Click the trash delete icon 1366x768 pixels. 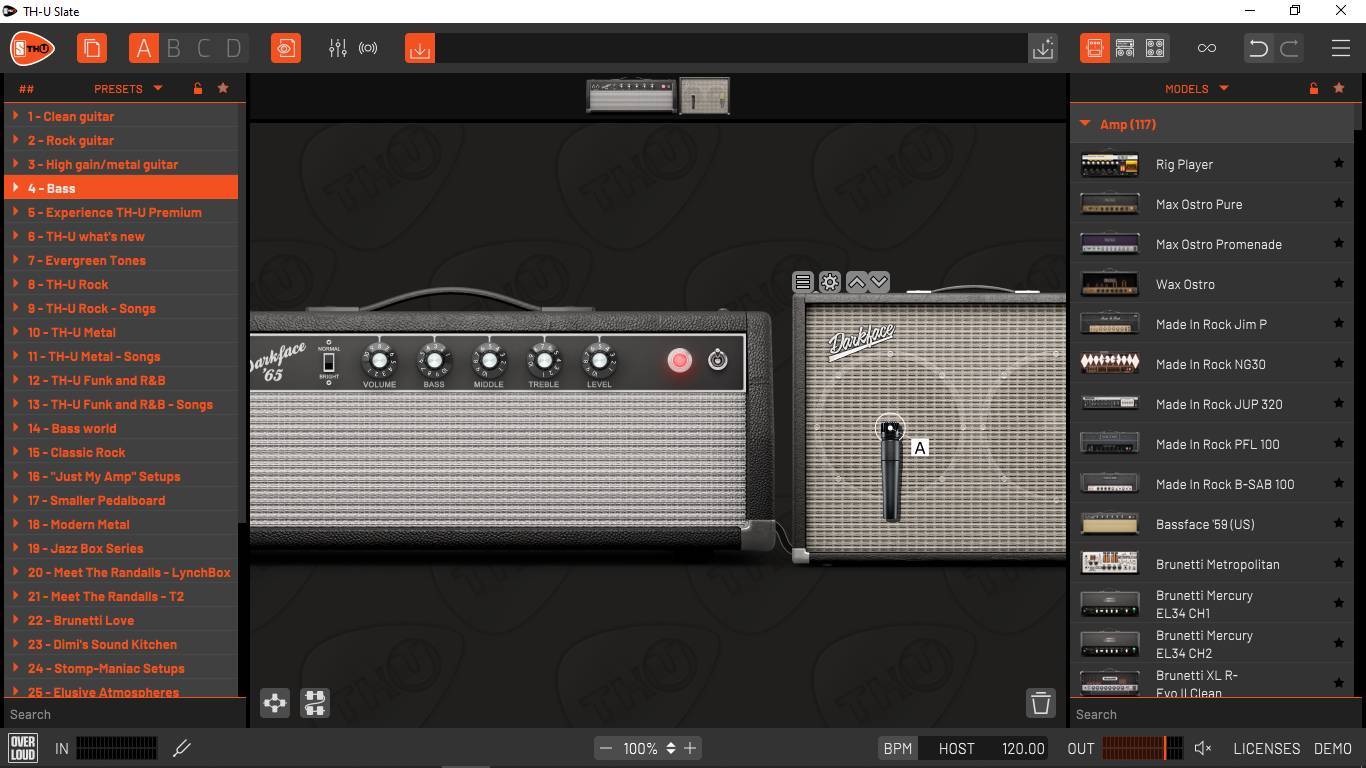(1041, 703)
